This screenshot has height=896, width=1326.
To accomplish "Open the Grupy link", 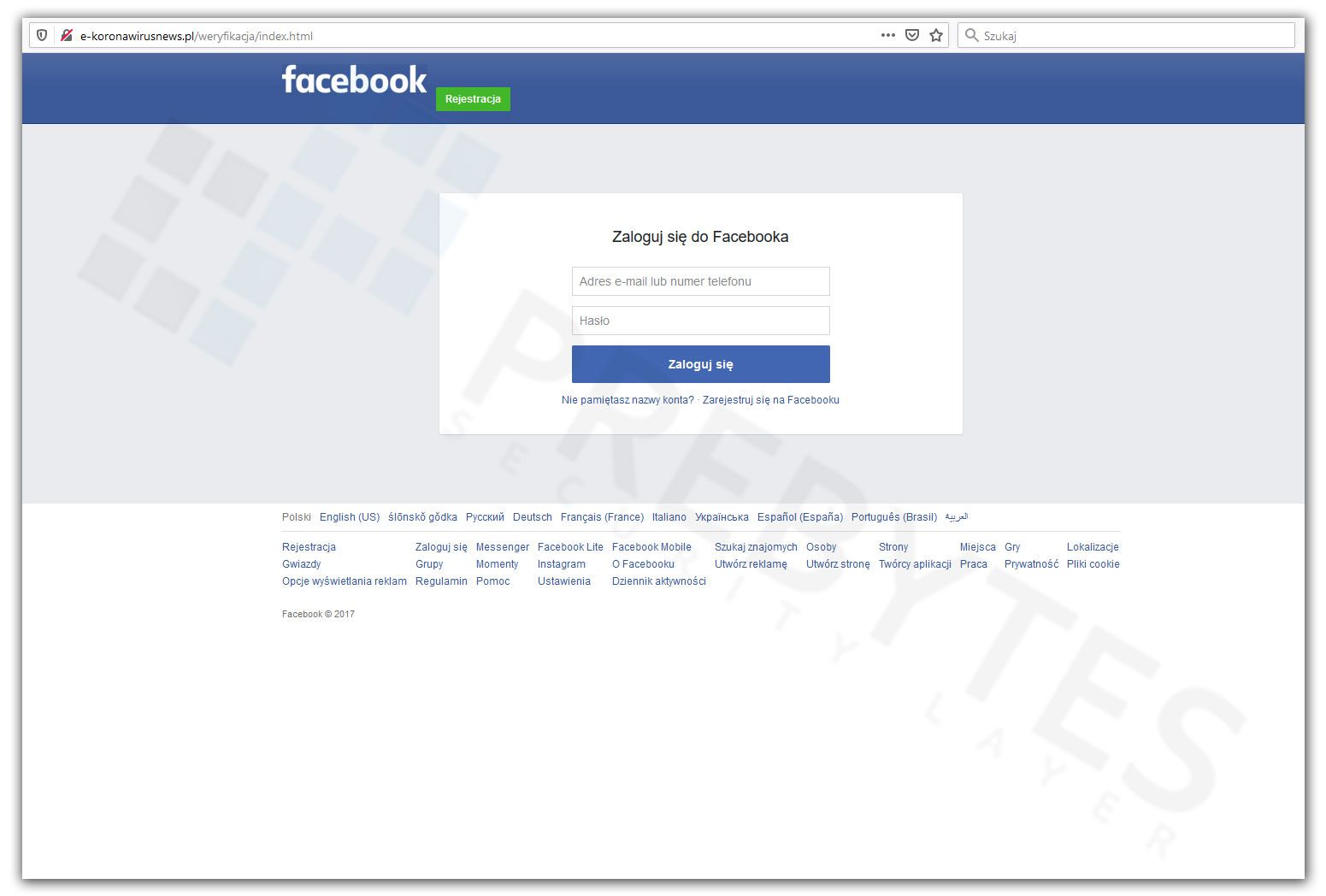I will tap(429, 564).
